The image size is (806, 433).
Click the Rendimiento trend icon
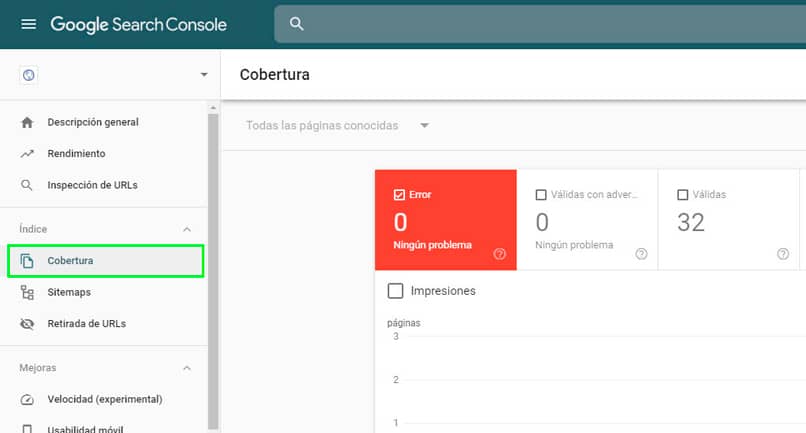point(27,154)
